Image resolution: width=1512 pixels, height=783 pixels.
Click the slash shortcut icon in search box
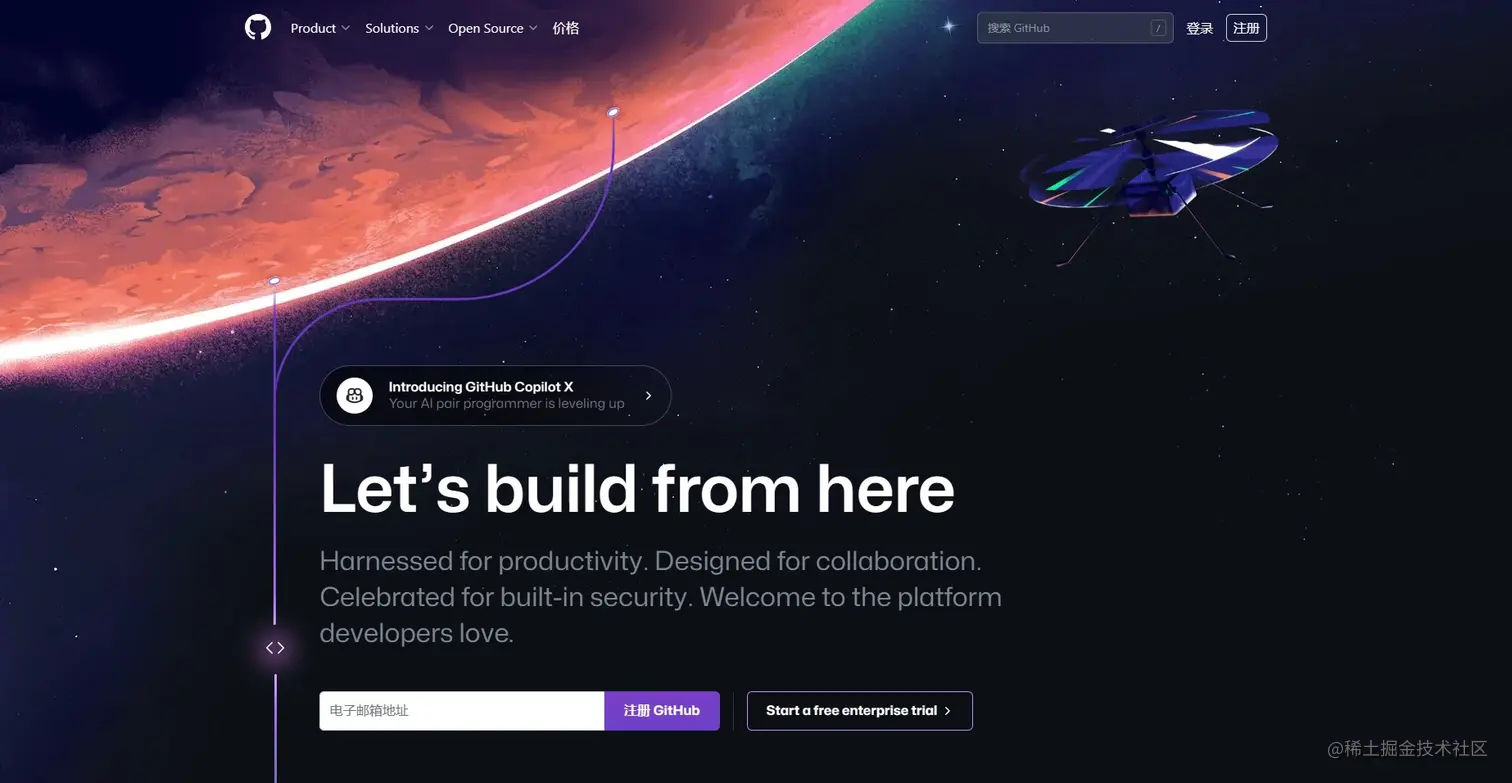1159,28
